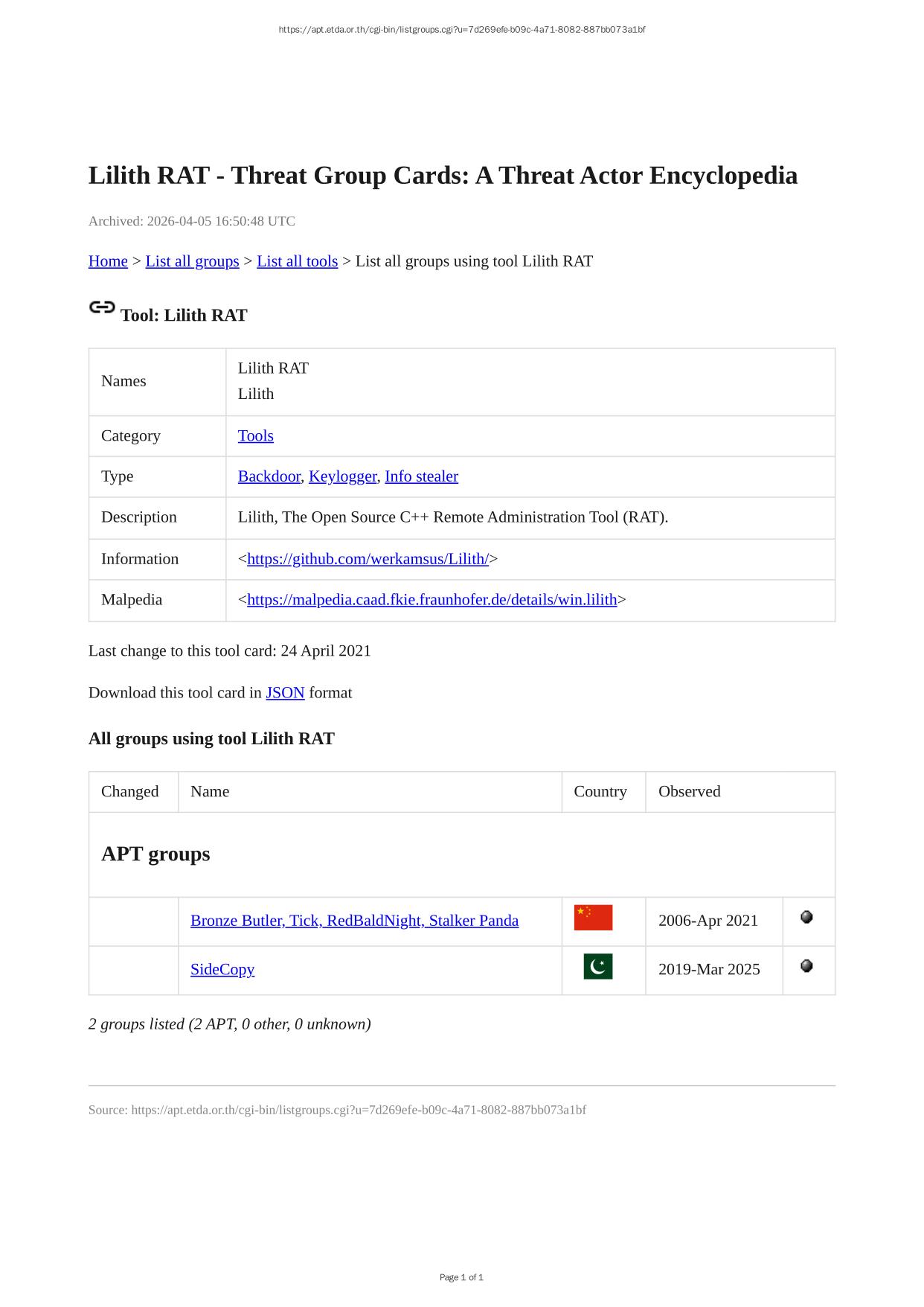Visit the Lilith GitHub repository link
924x1307 pixels.
click(368, 559)
